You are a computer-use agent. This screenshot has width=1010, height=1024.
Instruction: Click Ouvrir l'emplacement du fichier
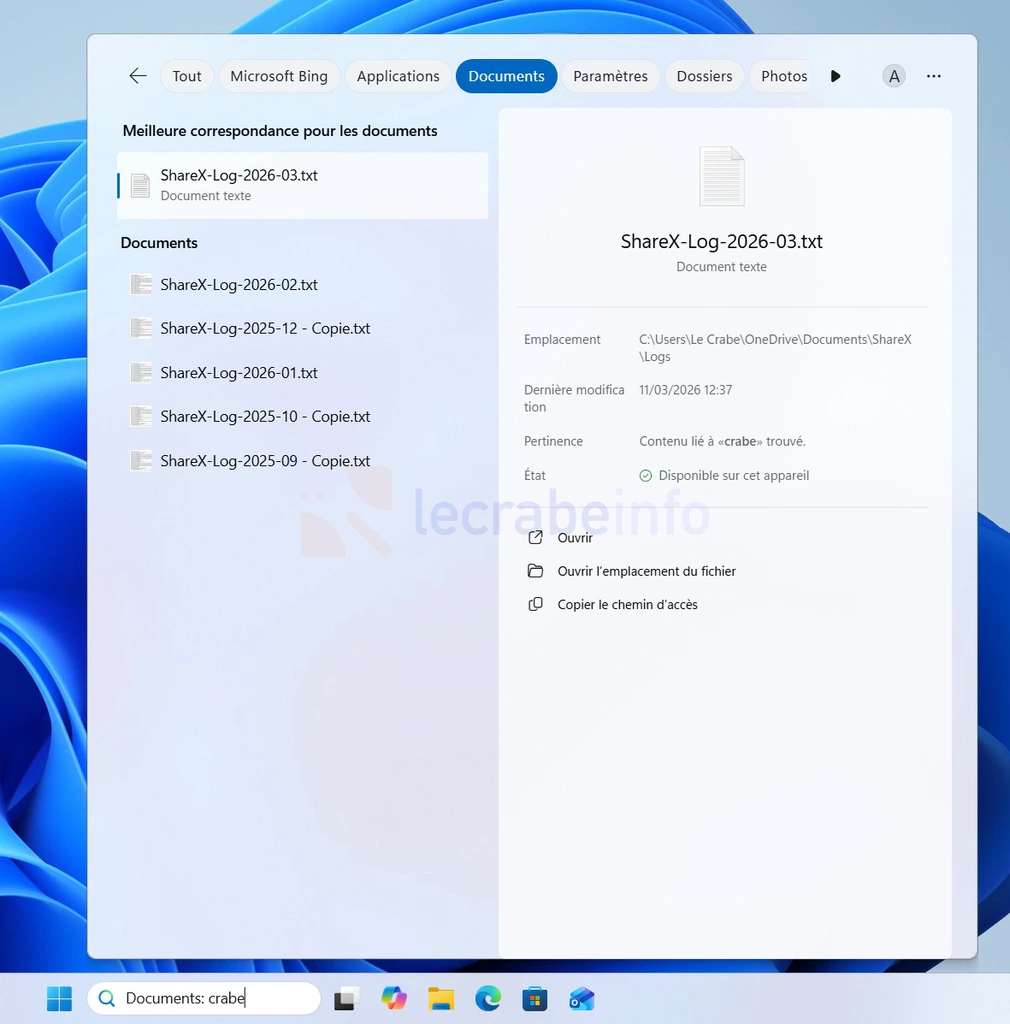646,571
